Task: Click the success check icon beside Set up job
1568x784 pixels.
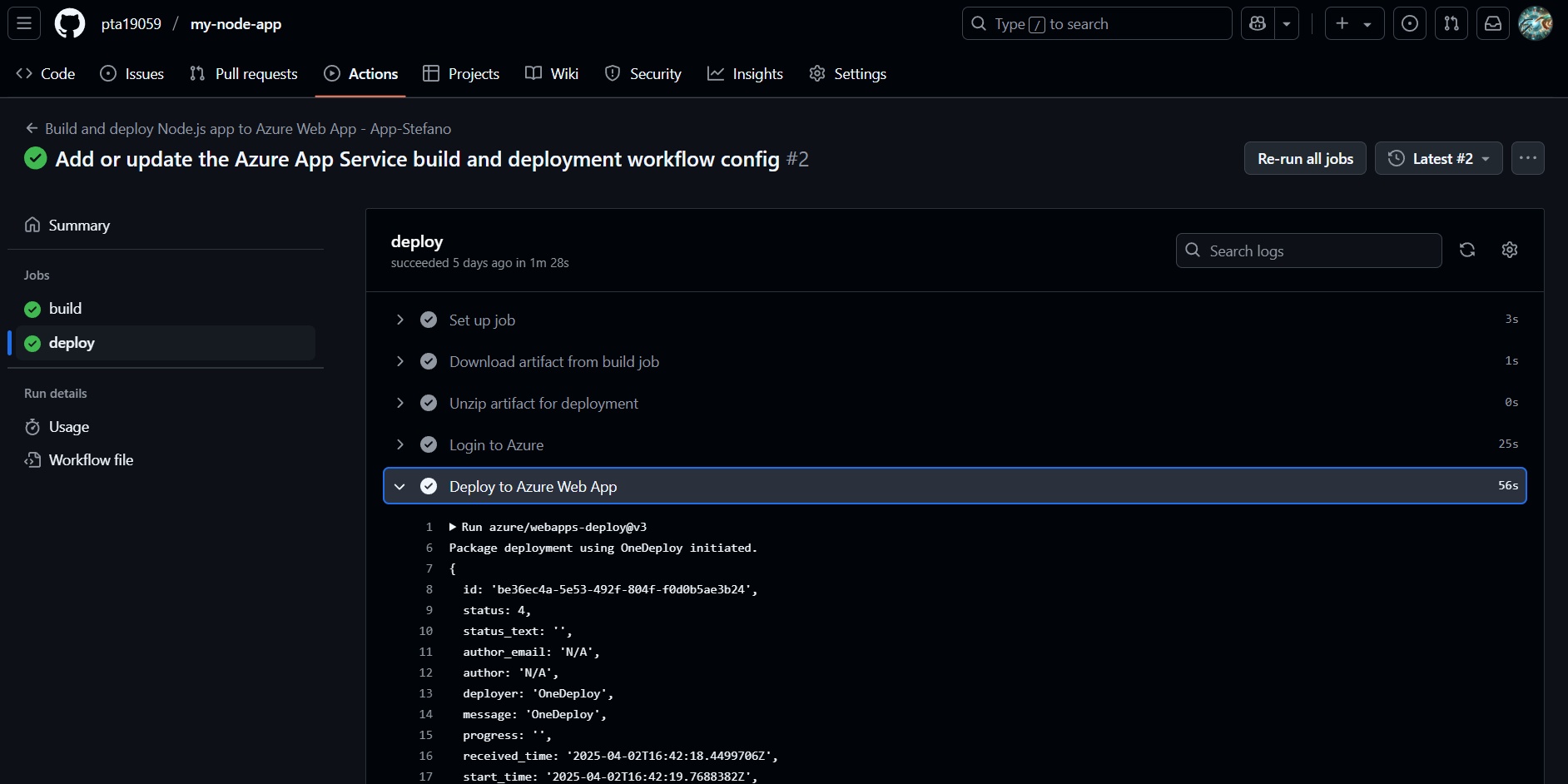Action: tap(429, 320)
